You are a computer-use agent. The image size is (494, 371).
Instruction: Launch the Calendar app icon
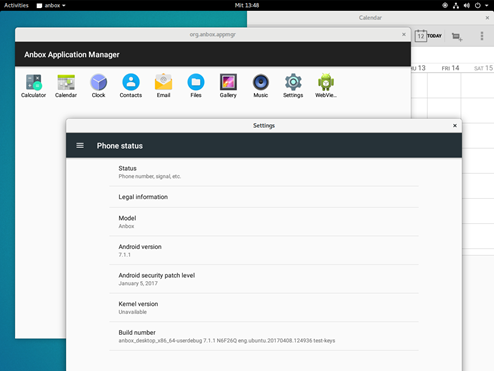click(66, 86)
